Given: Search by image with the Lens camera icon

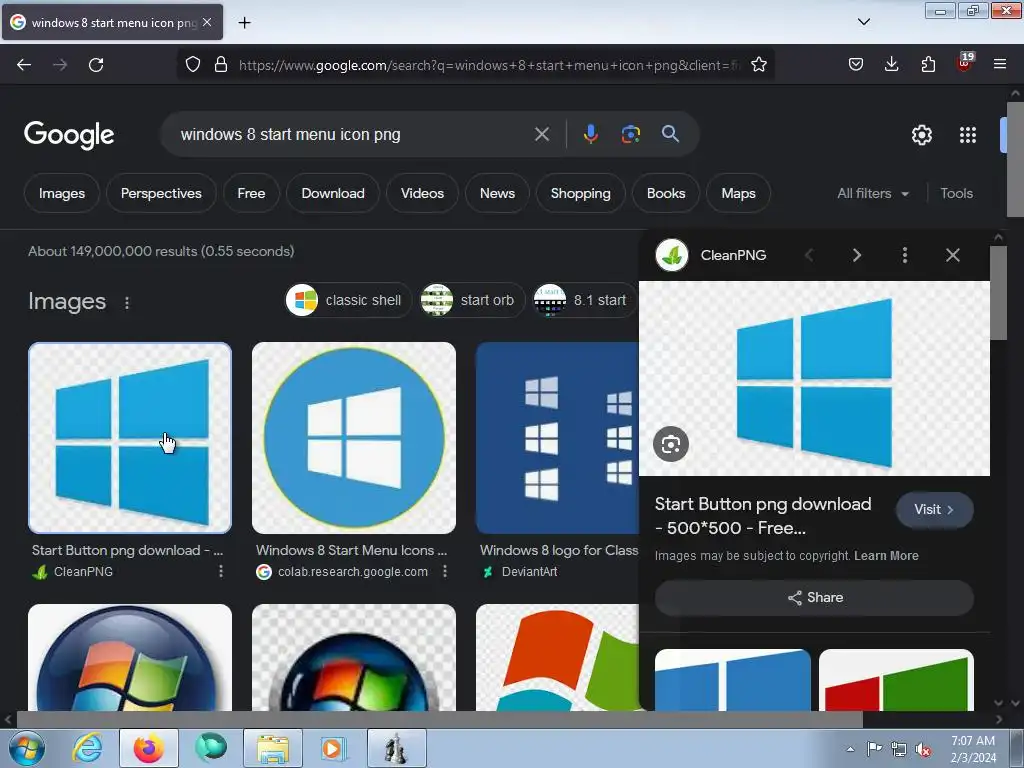Looking at the screenshot, I should (x=630, y=135).
